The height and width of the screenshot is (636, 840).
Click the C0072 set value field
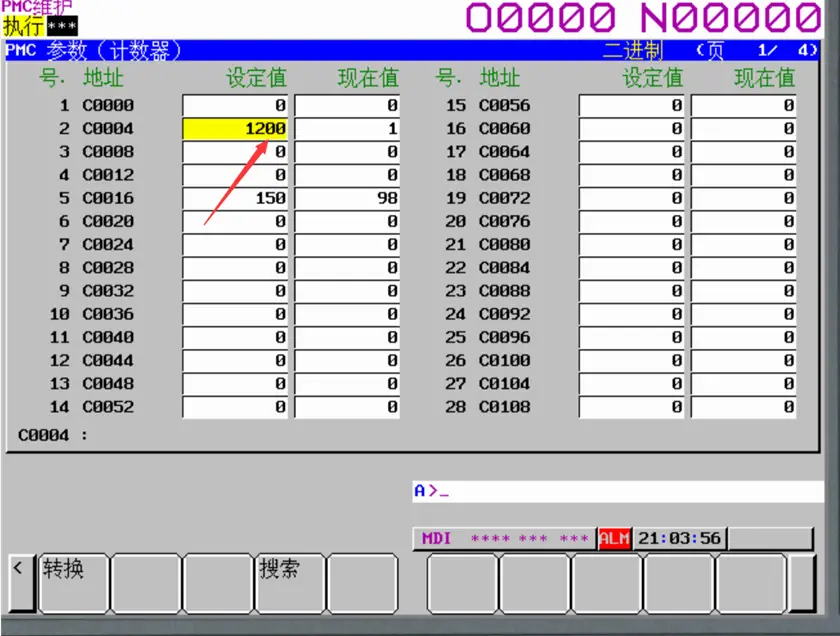(x=631, y=198)
